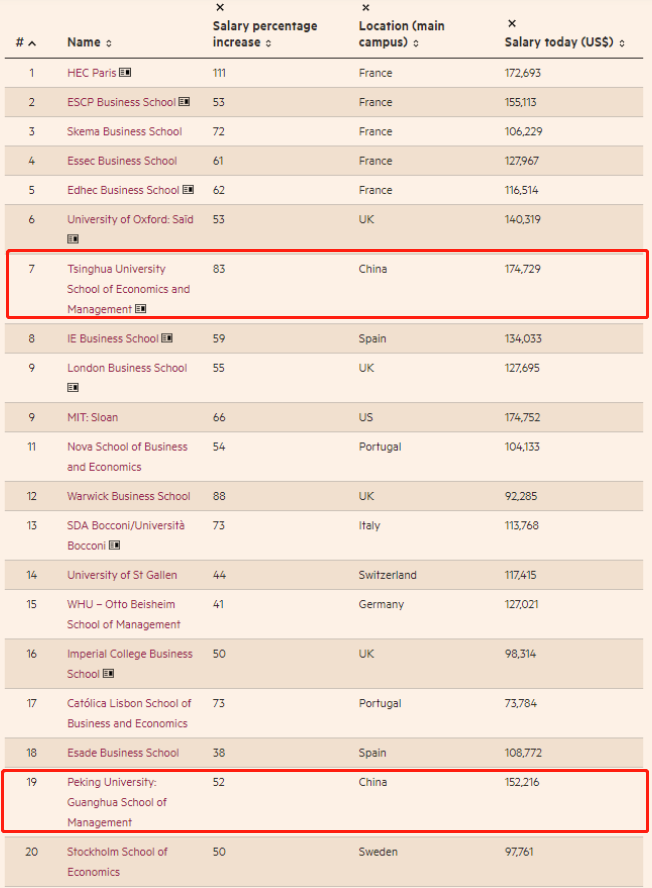Click the profile icon next to ESCP Business School
652x888 pixels.
(x=184, y=102)
